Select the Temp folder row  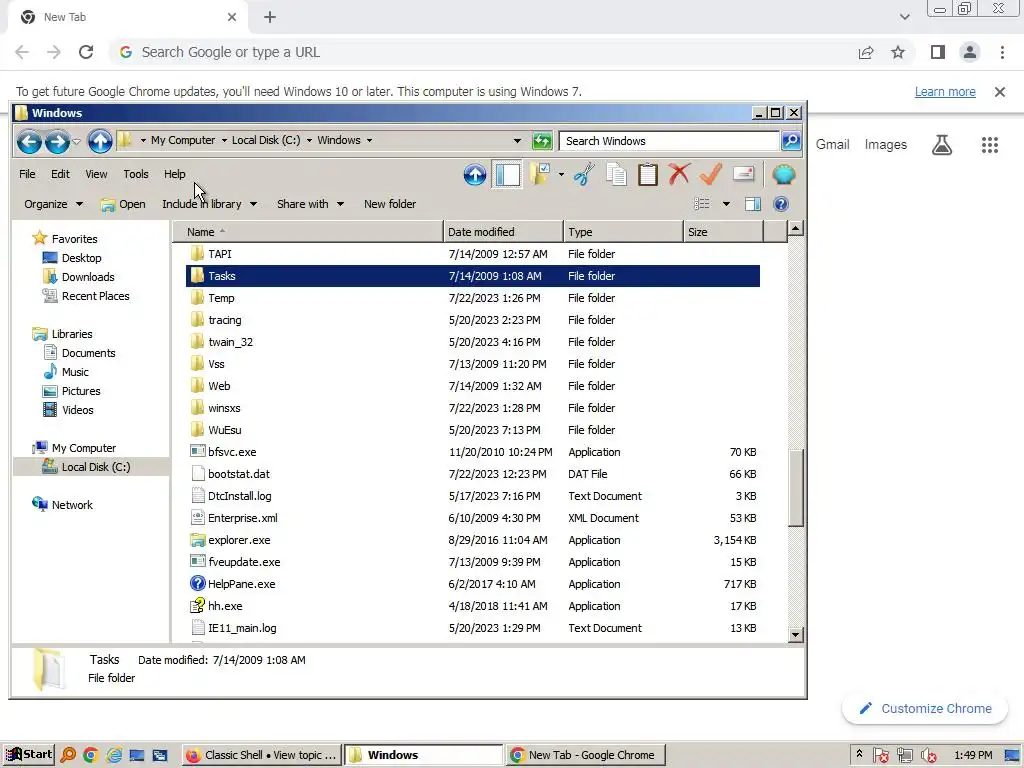pyautogui.click(x=473, y=298)
